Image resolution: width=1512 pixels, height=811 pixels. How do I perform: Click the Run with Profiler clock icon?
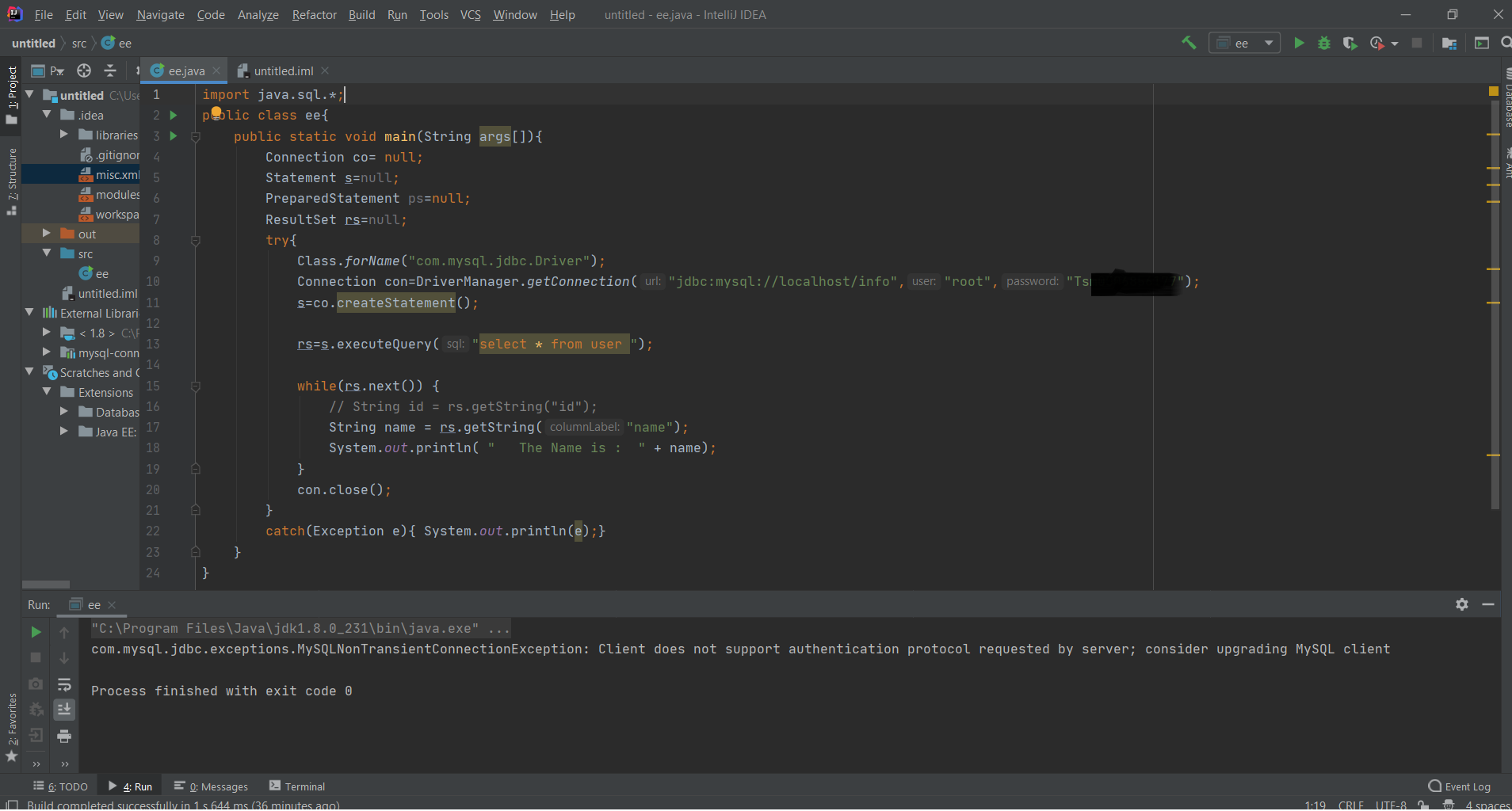tap(1377, 43)
